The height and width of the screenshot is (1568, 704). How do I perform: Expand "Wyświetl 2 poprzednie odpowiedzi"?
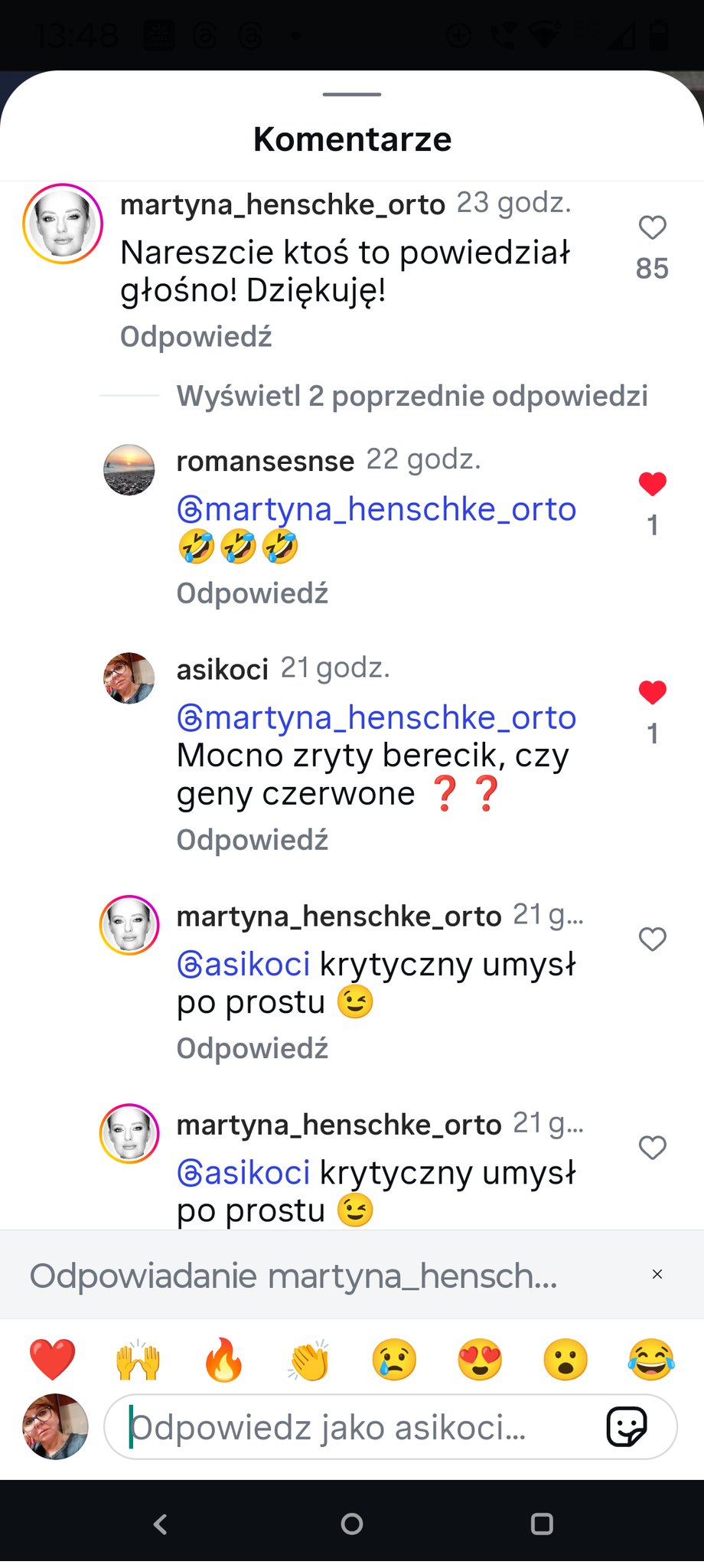pos(412,396)
